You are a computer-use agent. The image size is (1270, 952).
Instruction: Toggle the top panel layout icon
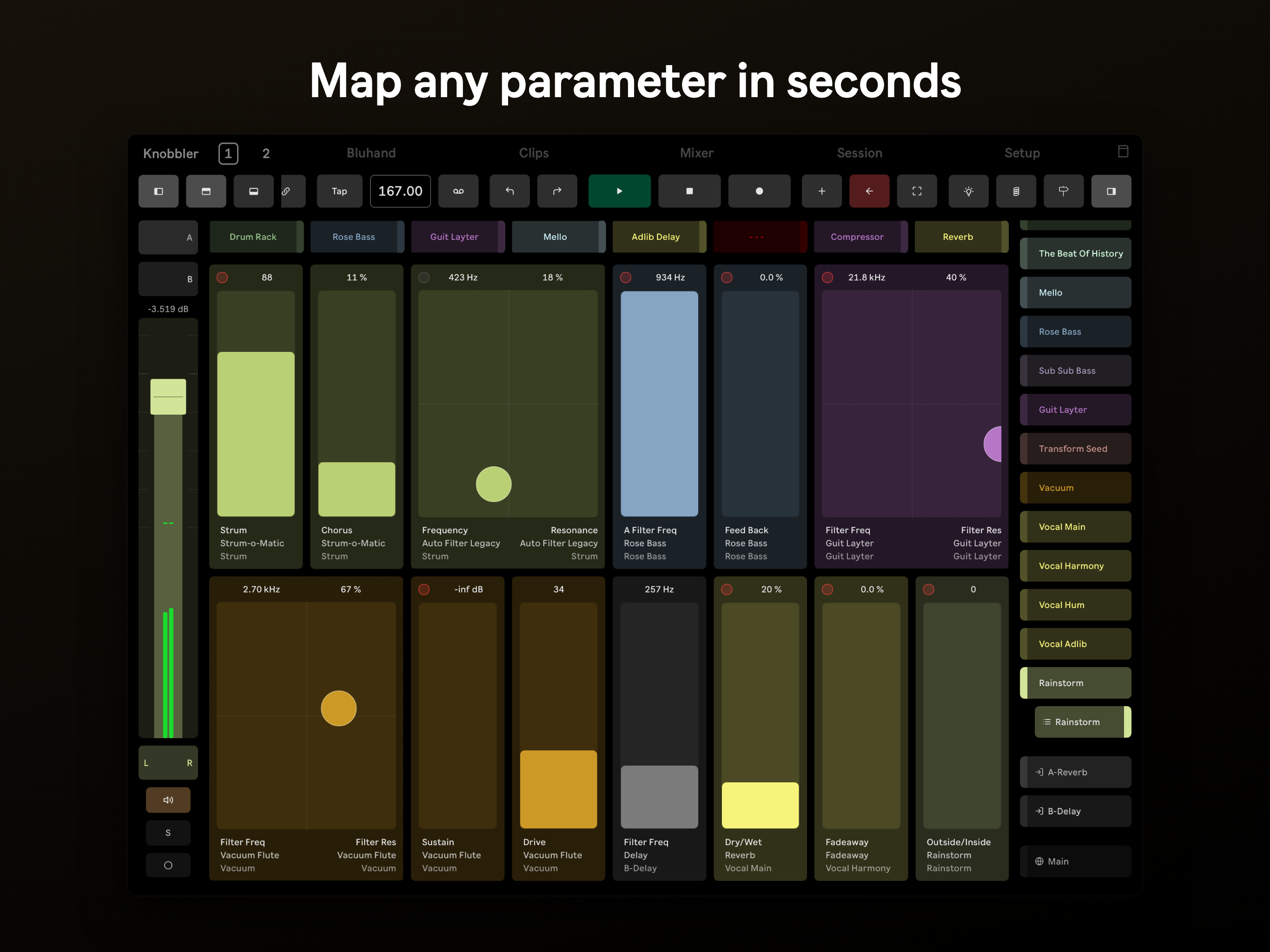coord(206,191)
